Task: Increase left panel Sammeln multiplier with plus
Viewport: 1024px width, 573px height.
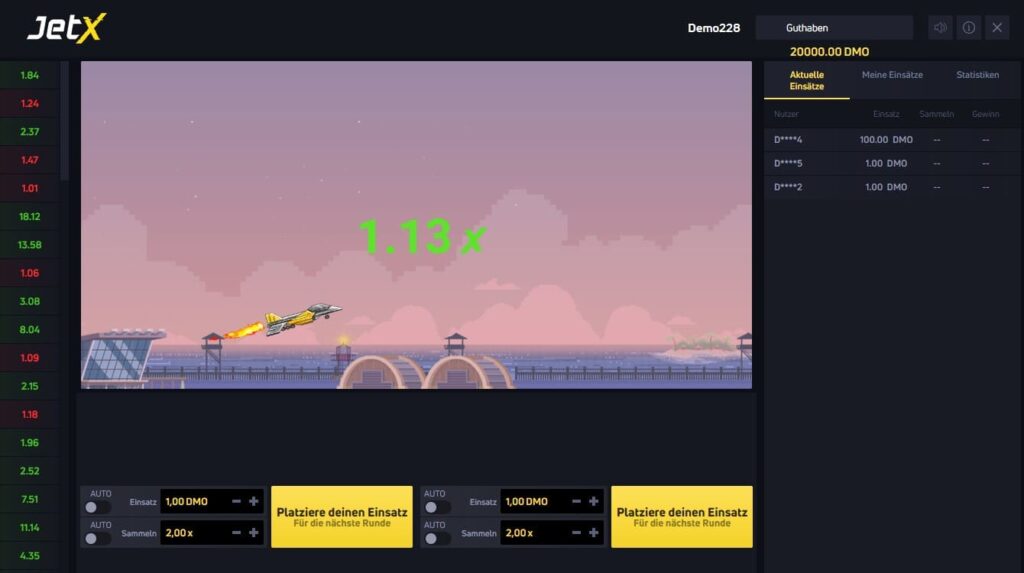Action: click(254, 533)
